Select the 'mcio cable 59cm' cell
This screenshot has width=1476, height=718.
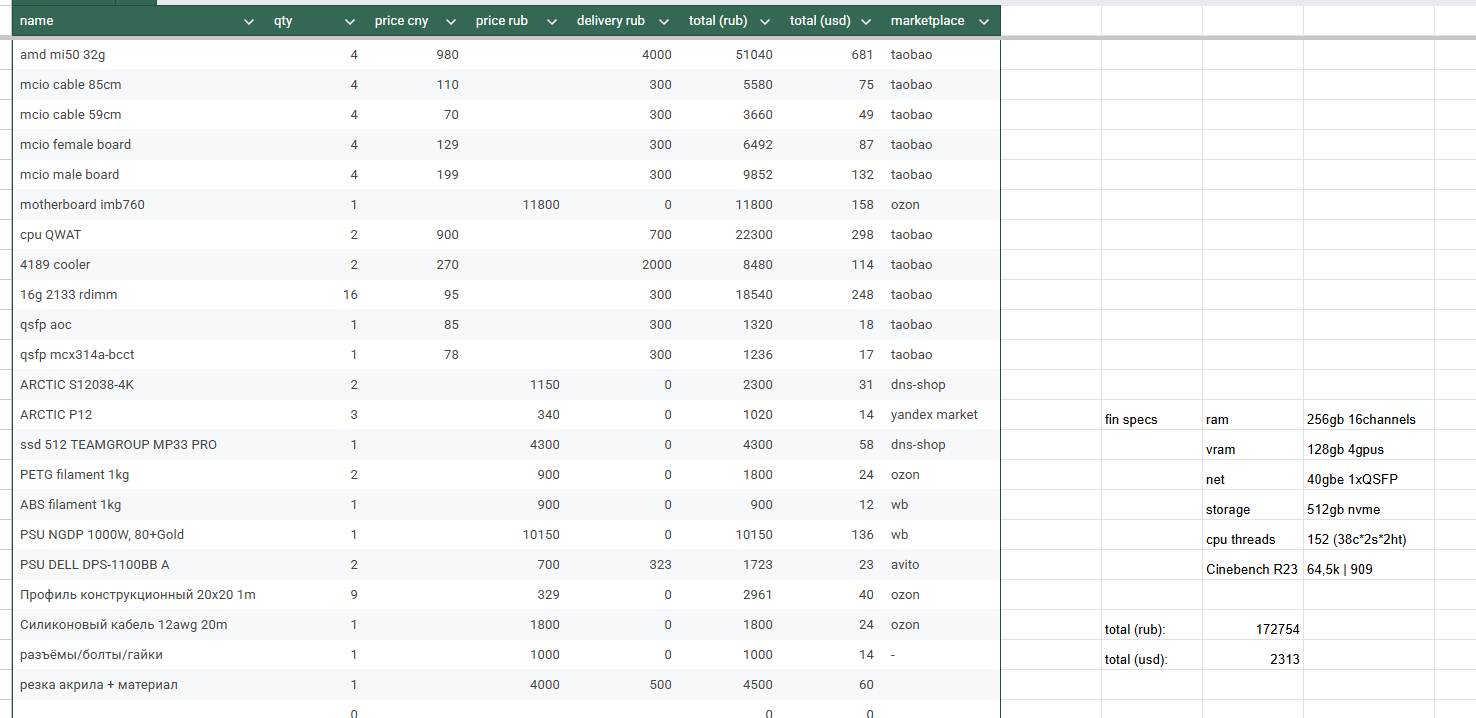(x=138, y=115)
